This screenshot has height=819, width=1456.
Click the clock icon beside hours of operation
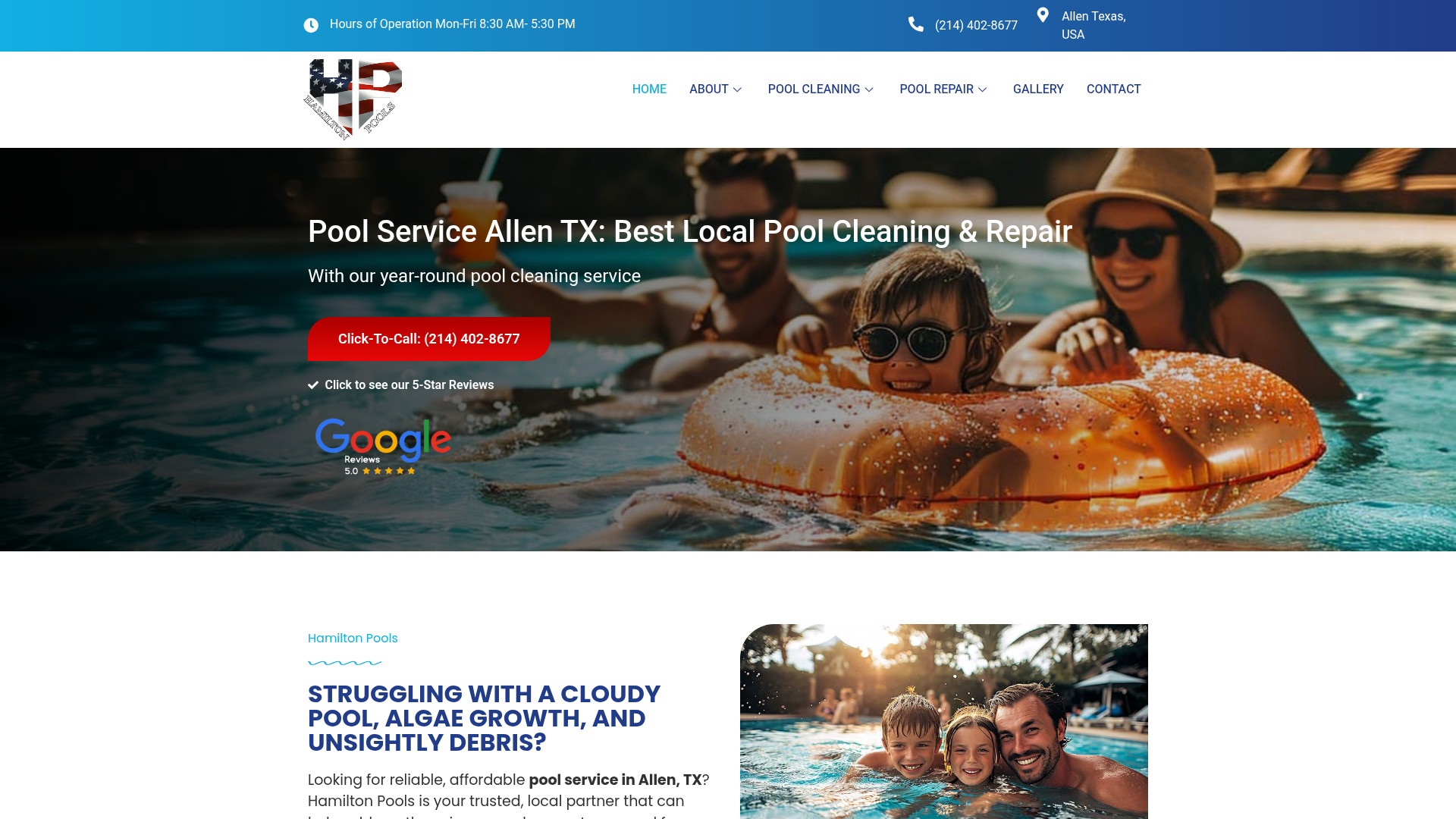pyautogui.click(x=311, y=25)
